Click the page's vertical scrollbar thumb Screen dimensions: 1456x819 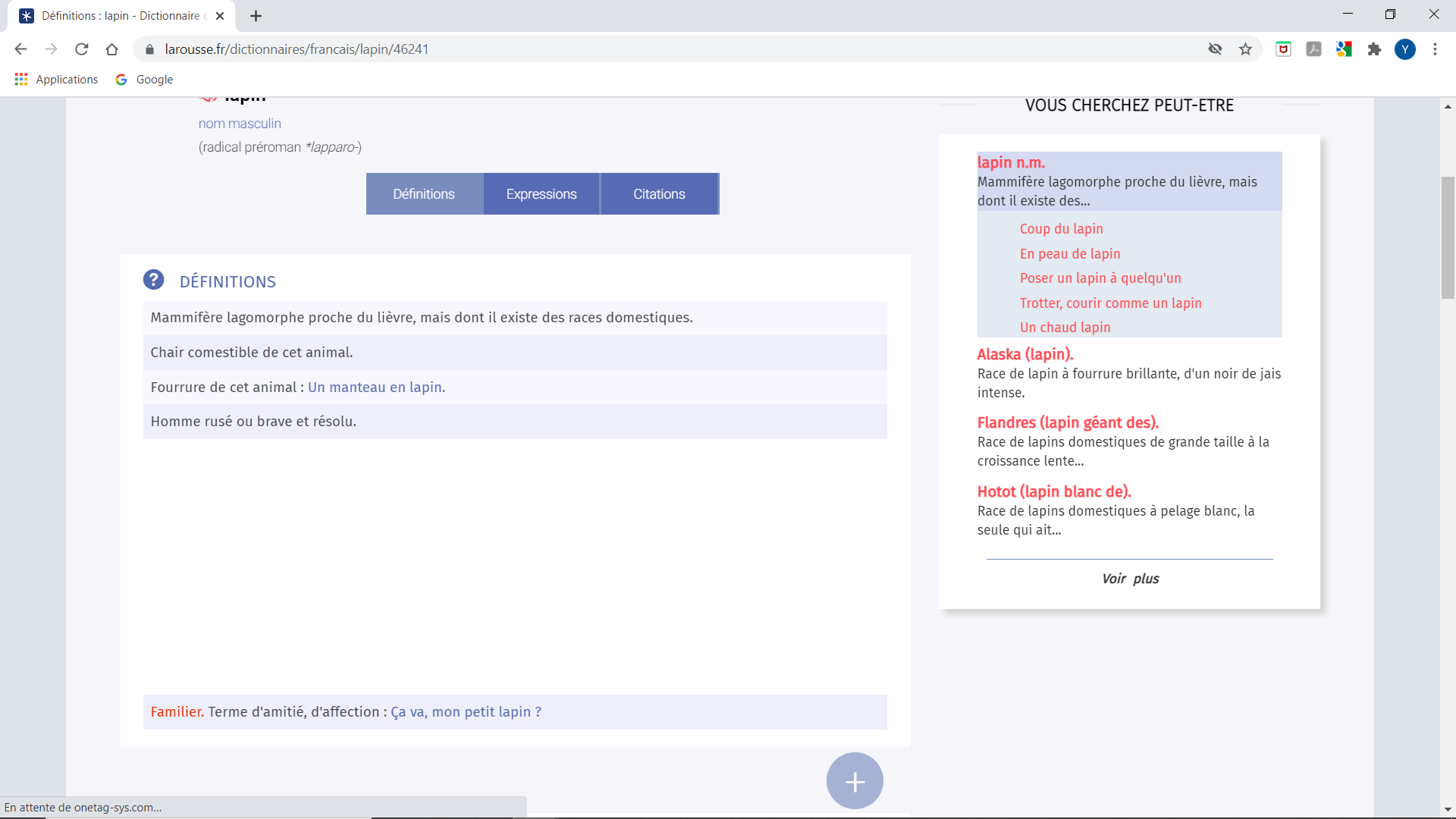pos(1448,237)
